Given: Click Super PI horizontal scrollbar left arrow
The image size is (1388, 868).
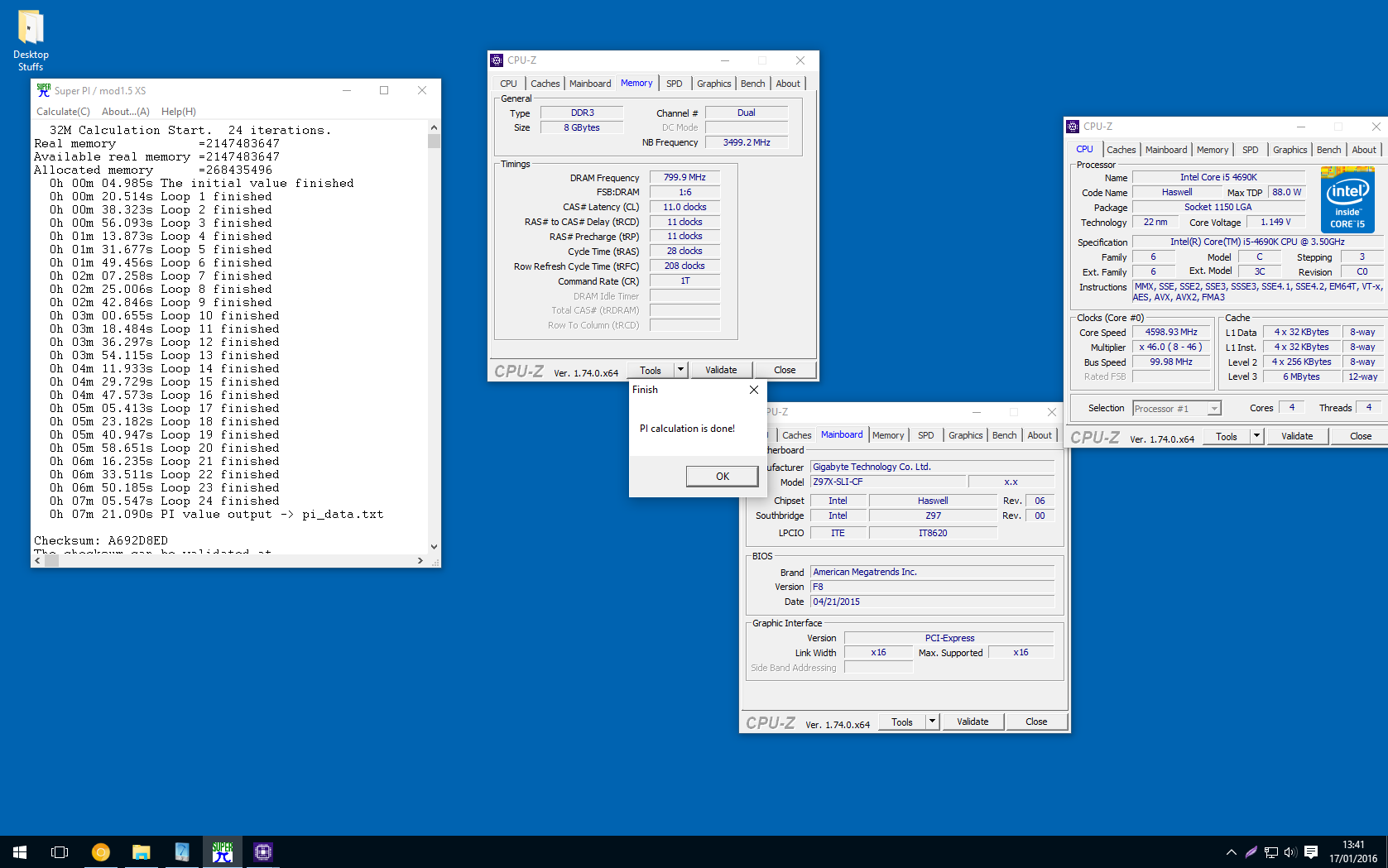Looking at the screenshot, I should tap(37, 560).
